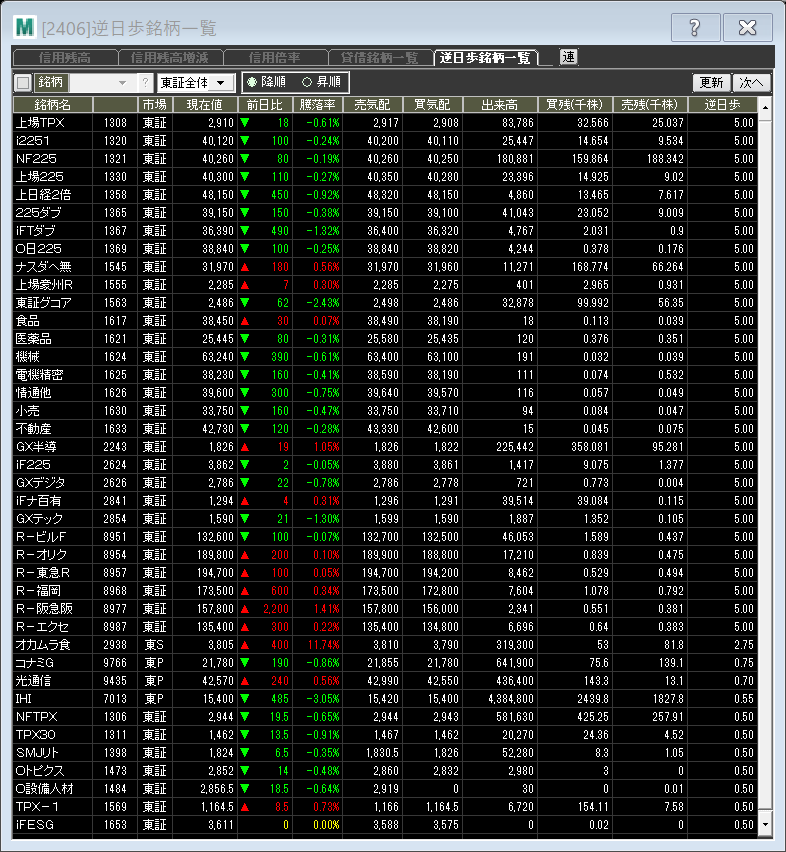Switch to the 貸借銘柄一覧 tab
This screenshot has height=852, width=786.
click(380, 58)
